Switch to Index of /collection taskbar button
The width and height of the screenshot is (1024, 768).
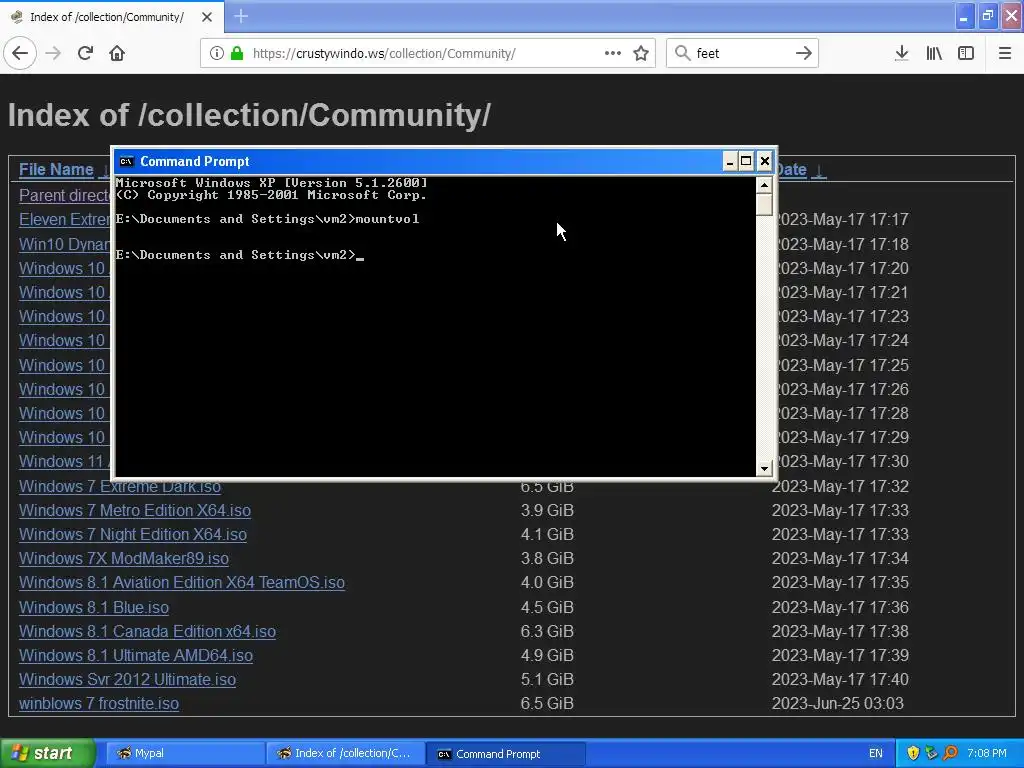click(x=345, y=754)
